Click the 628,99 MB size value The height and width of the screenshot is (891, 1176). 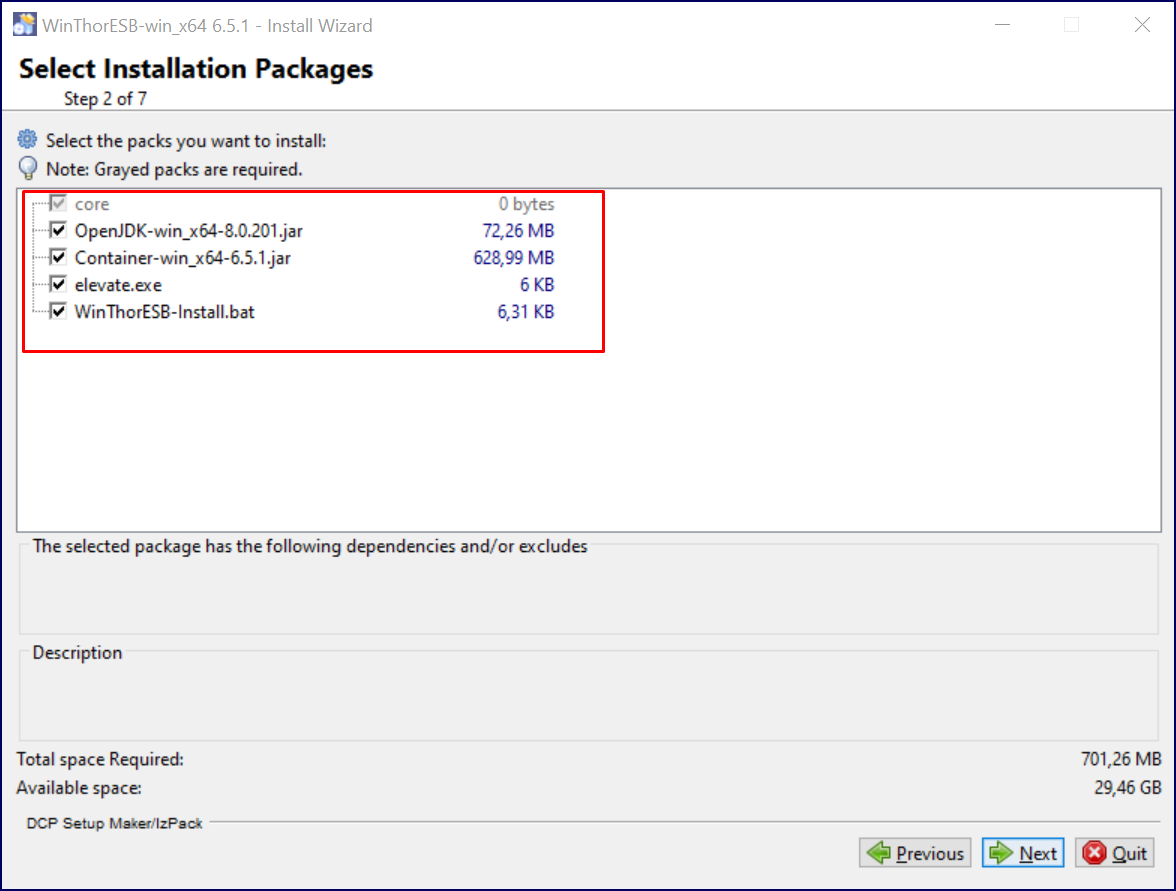click(x=514, y=258)
